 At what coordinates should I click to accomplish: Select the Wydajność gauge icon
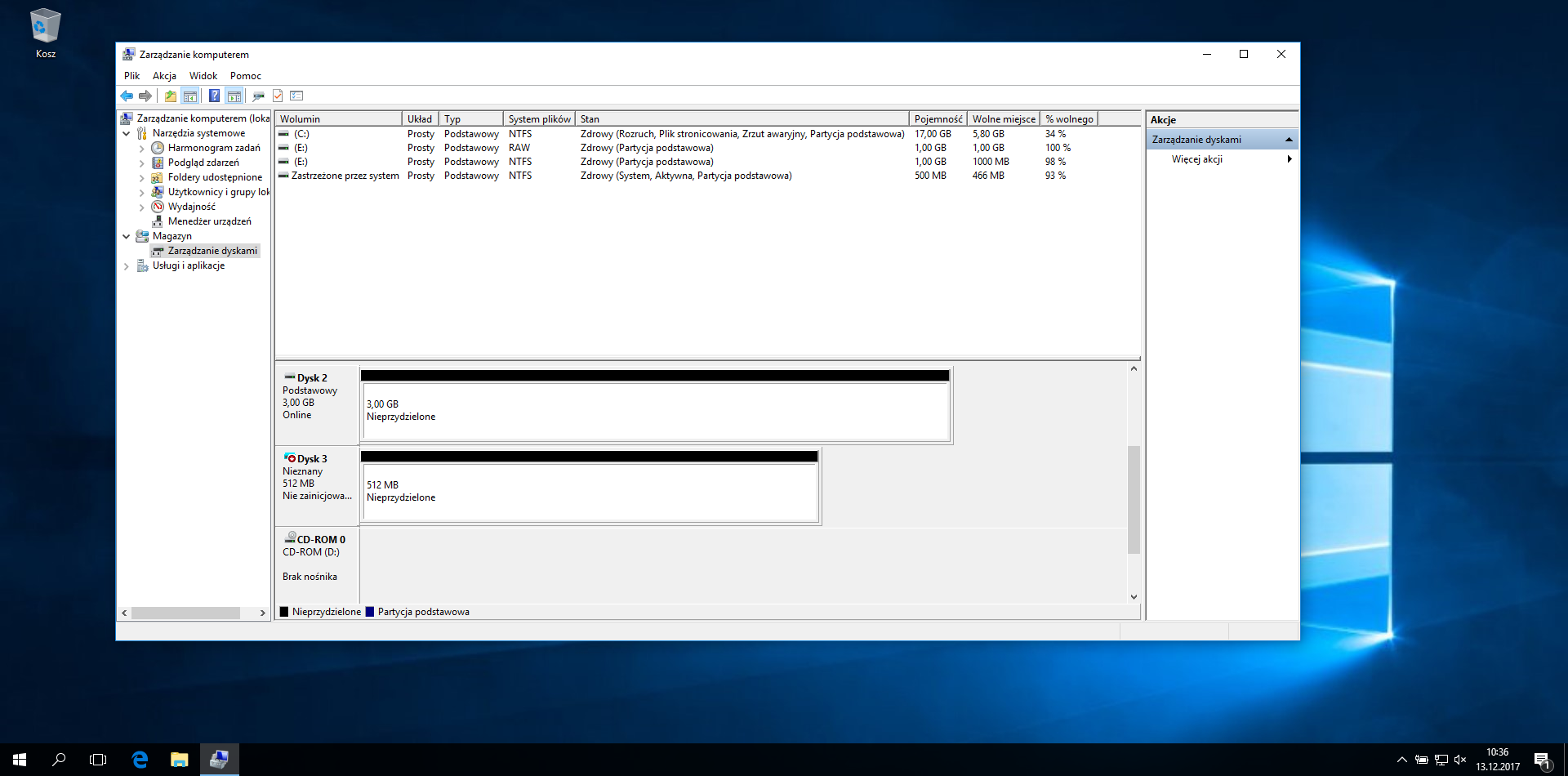coord(158,207)
